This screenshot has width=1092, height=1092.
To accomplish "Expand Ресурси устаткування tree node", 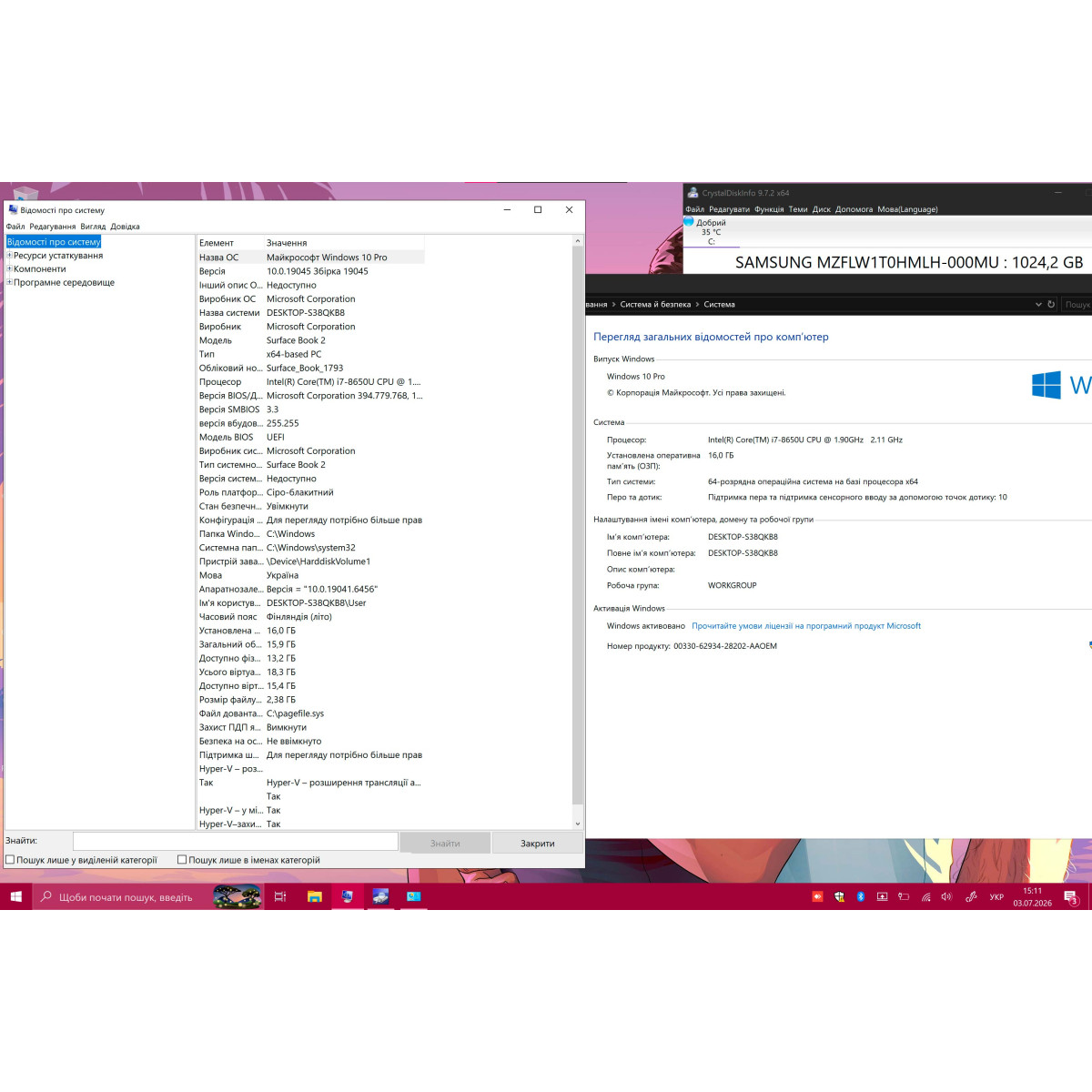I will click(x=9, y=256).
